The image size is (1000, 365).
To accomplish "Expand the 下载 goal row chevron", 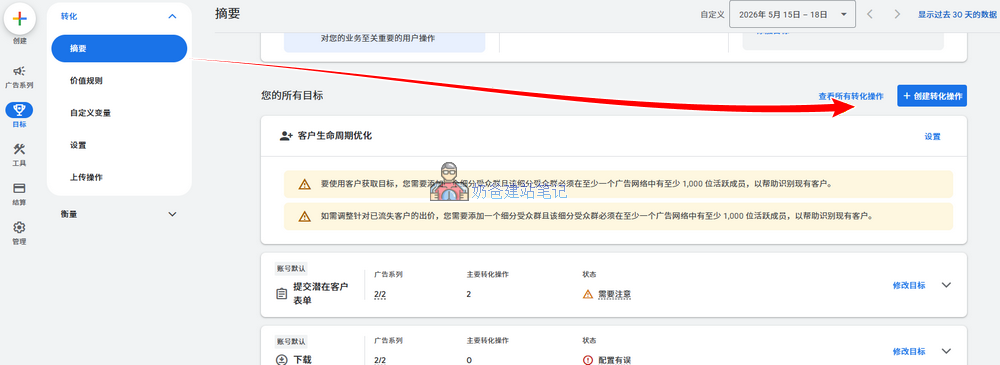I will [x=946, y=351].
